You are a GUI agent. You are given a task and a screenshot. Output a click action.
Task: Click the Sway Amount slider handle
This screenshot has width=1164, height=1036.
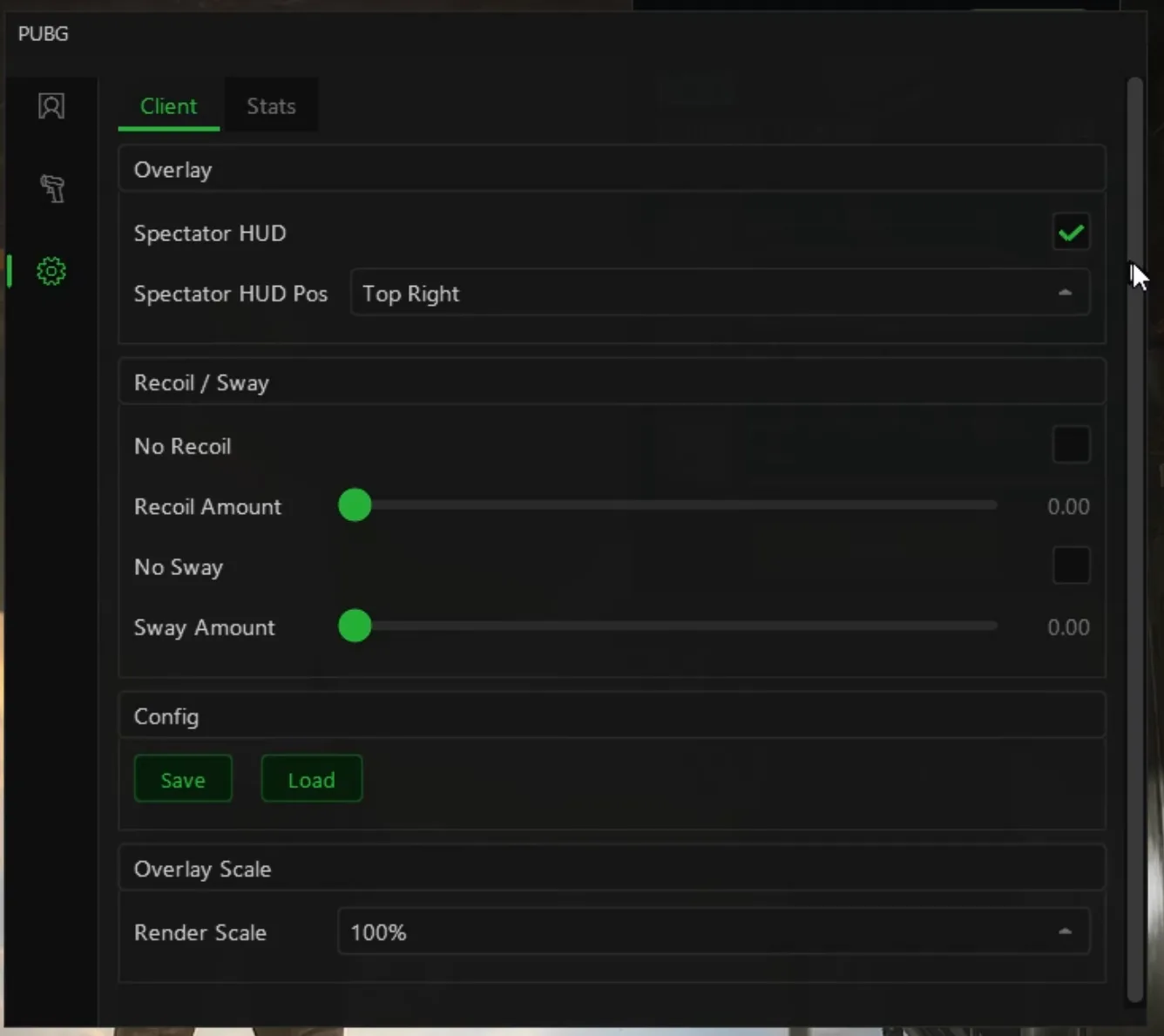point(355,626)
